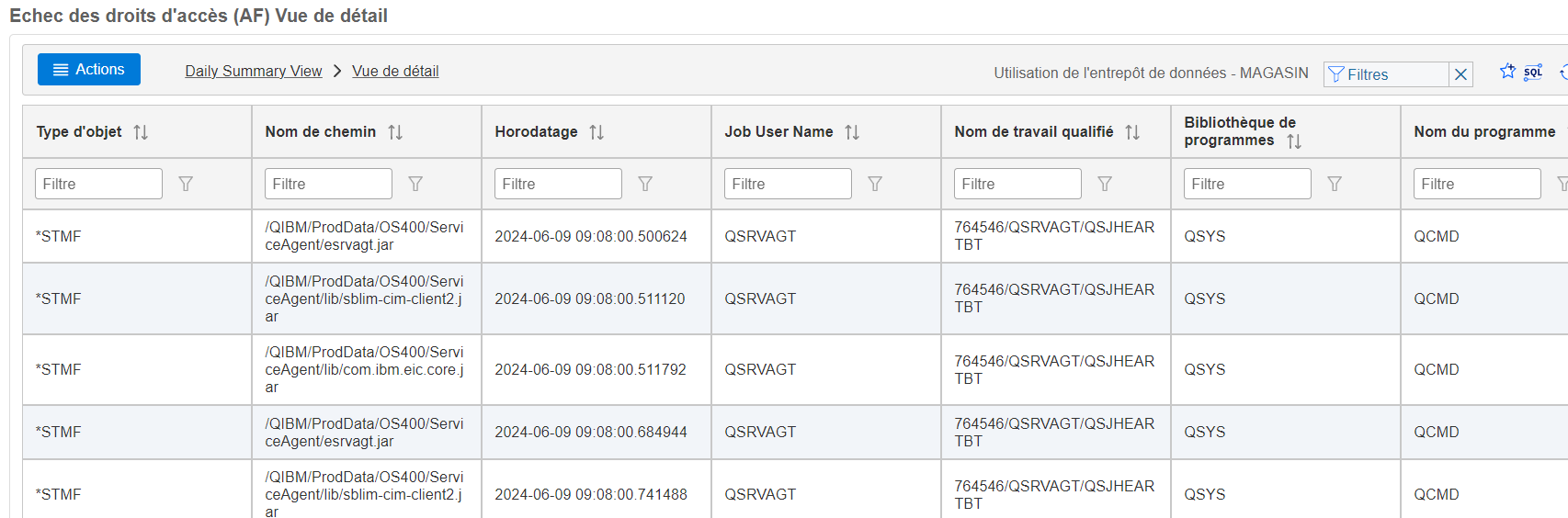This screenshot has width=1568, height=518.
Task: Open filter funnel for Nom de chemin
Action: (x=415, y=184)
